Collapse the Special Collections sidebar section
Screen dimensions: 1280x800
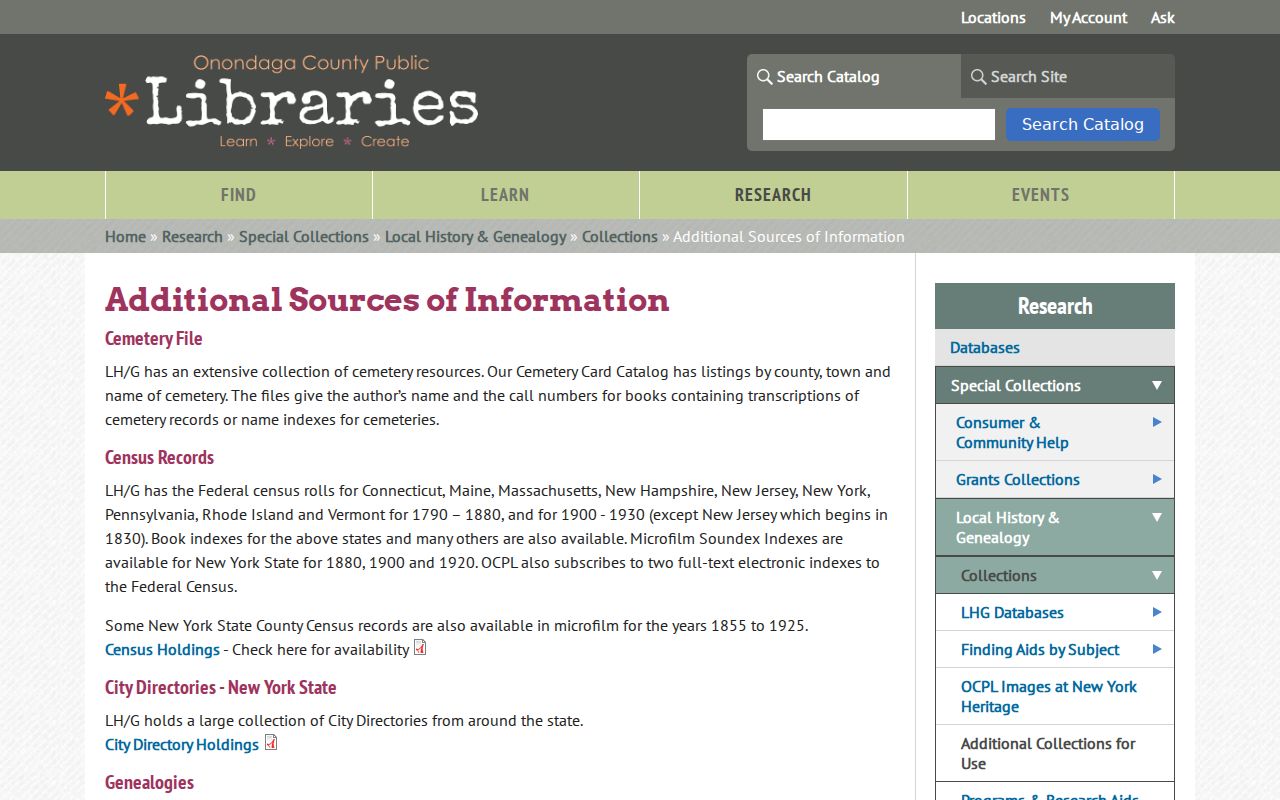[x=1156, y=385]
